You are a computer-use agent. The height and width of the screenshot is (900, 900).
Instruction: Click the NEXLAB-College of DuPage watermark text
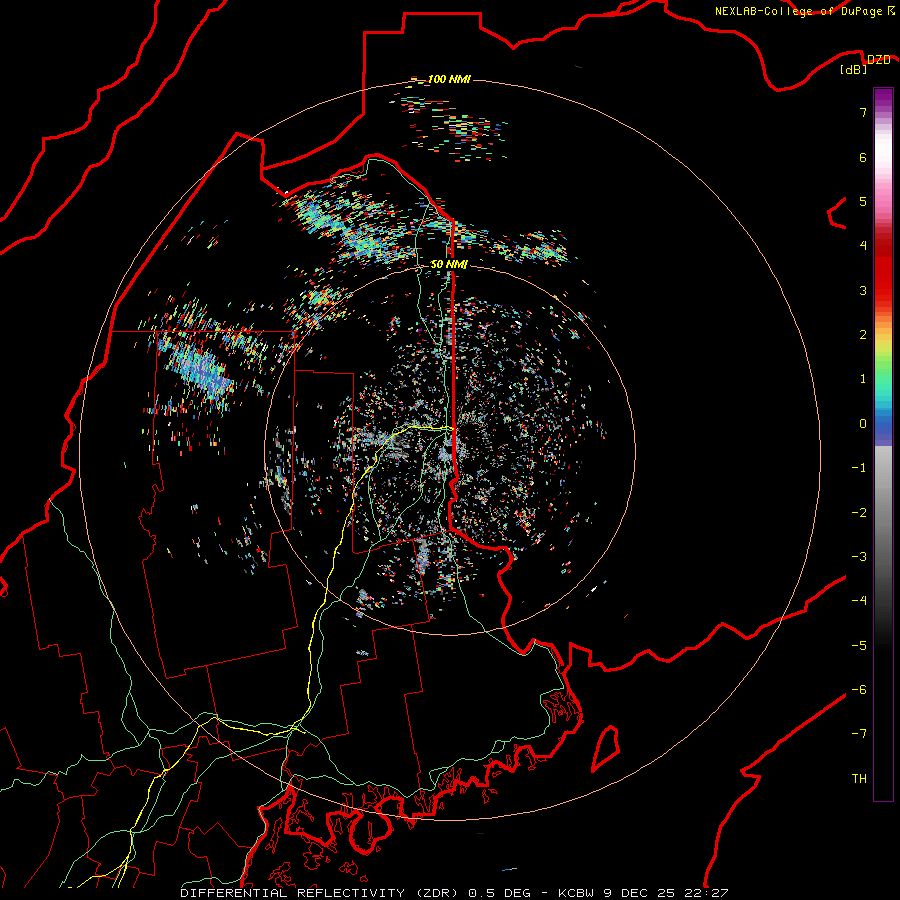click(800, 11)
